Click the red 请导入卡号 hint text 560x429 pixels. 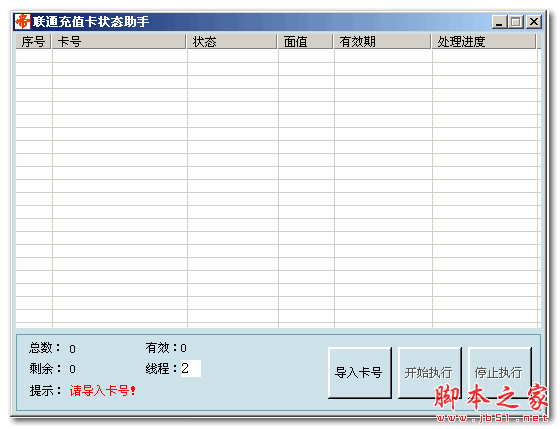102,390
